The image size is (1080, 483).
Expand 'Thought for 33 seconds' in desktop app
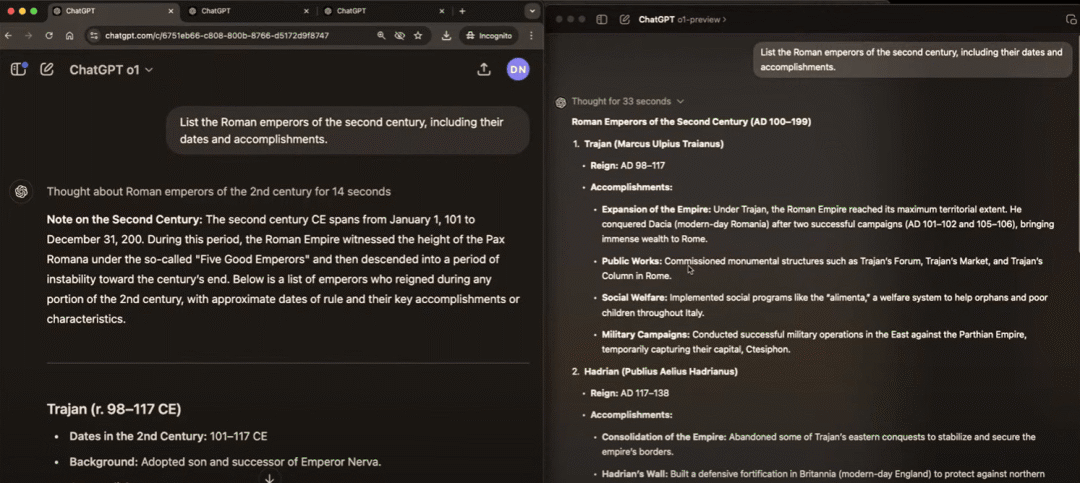click(627, 101)
